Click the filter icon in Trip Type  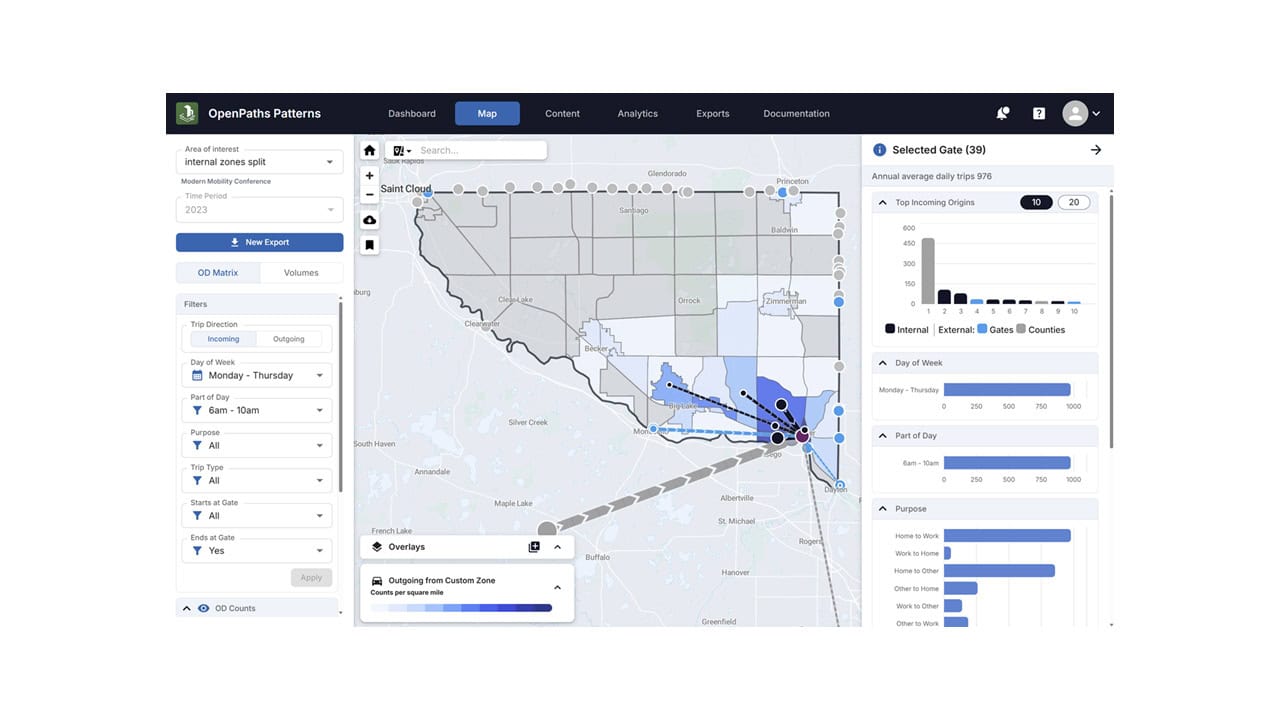197,480
